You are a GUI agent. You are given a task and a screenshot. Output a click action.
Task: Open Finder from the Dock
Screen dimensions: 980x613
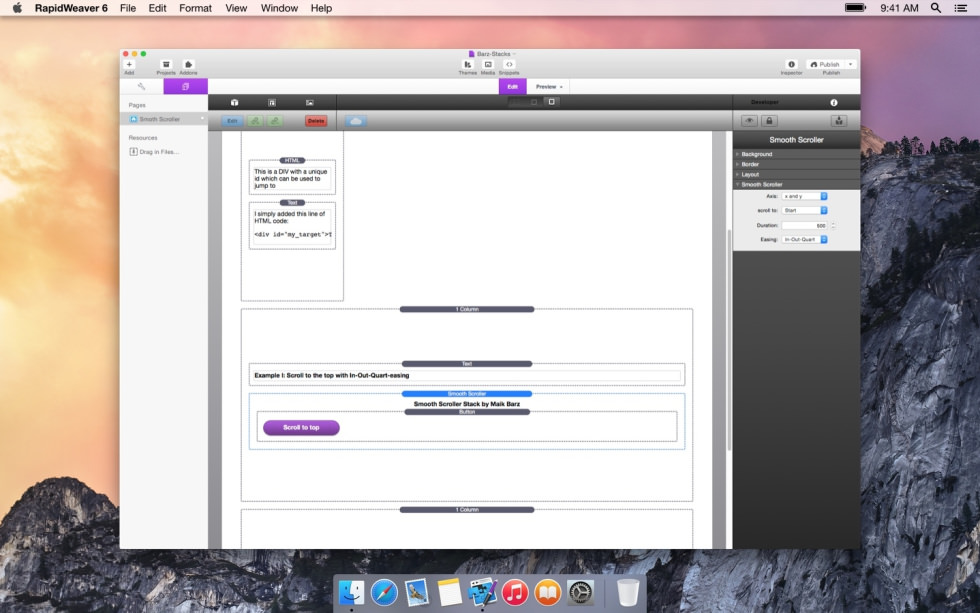tap(351, 592)
